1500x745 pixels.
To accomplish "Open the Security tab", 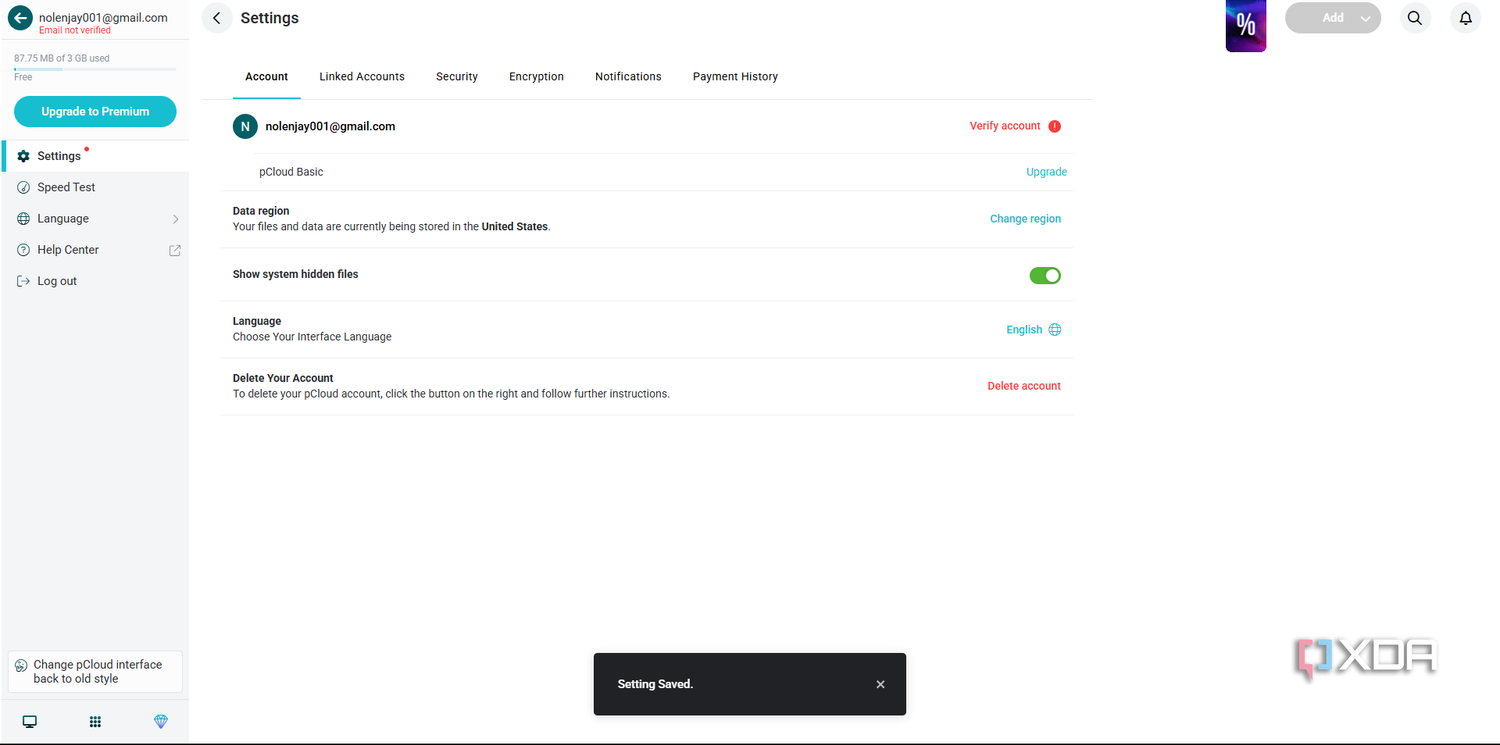I will coord(457,77).
